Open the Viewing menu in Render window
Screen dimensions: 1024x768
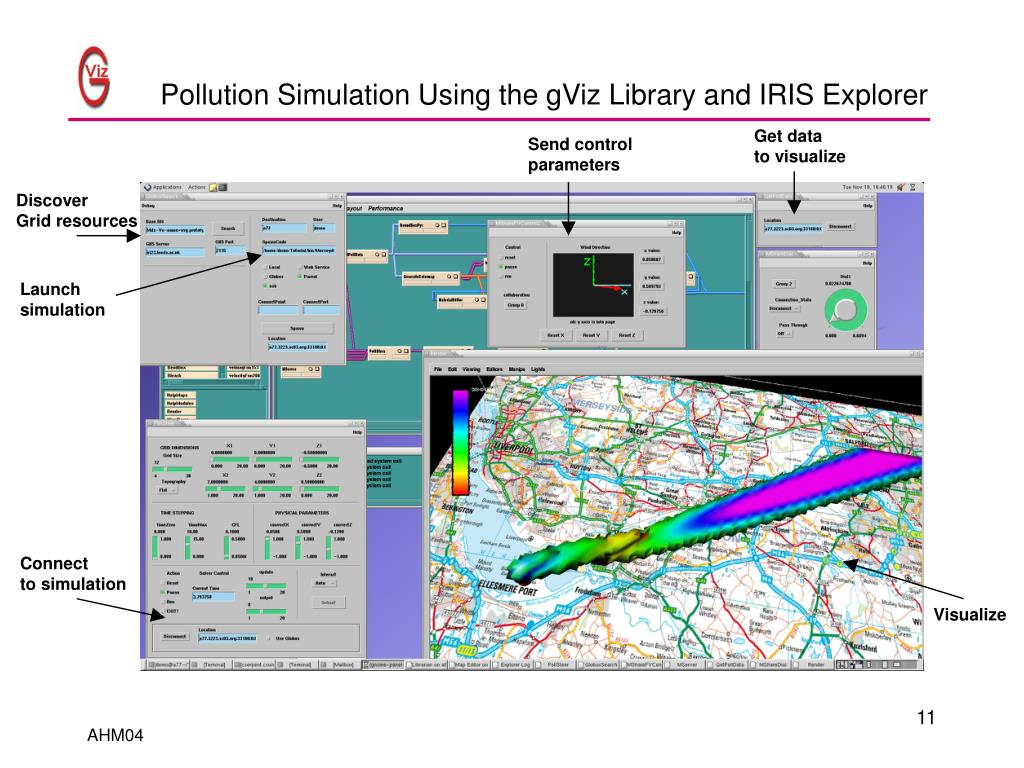[471, 369]
